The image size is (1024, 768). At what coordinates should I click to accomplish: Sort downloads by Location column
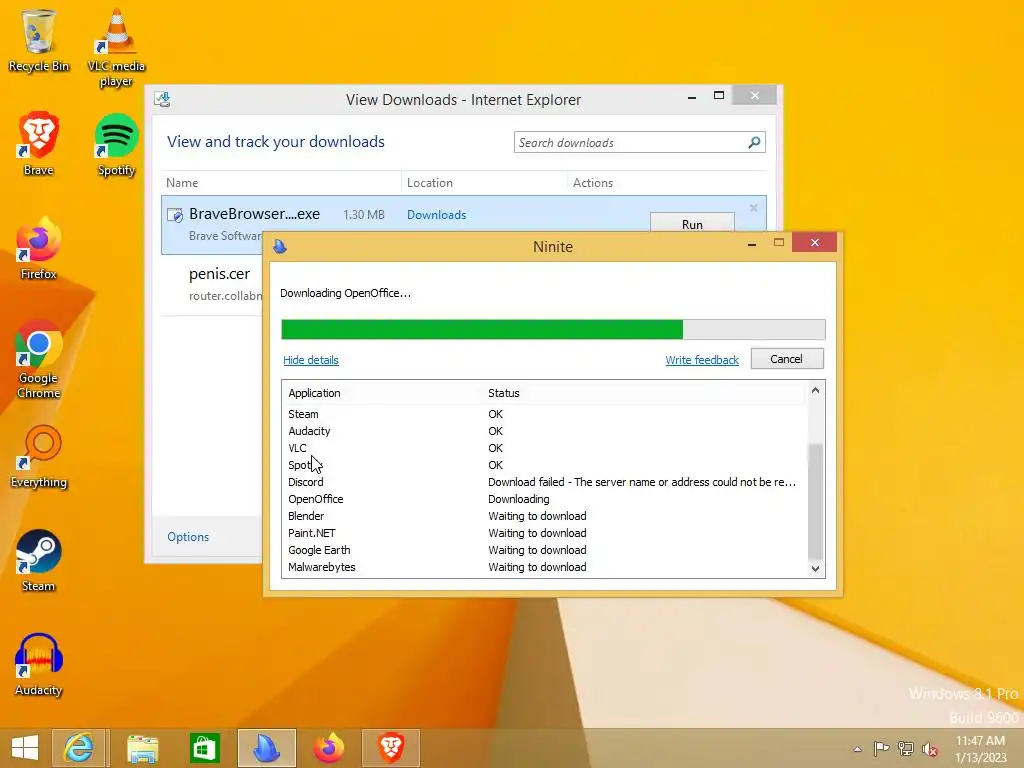[483, 183]
